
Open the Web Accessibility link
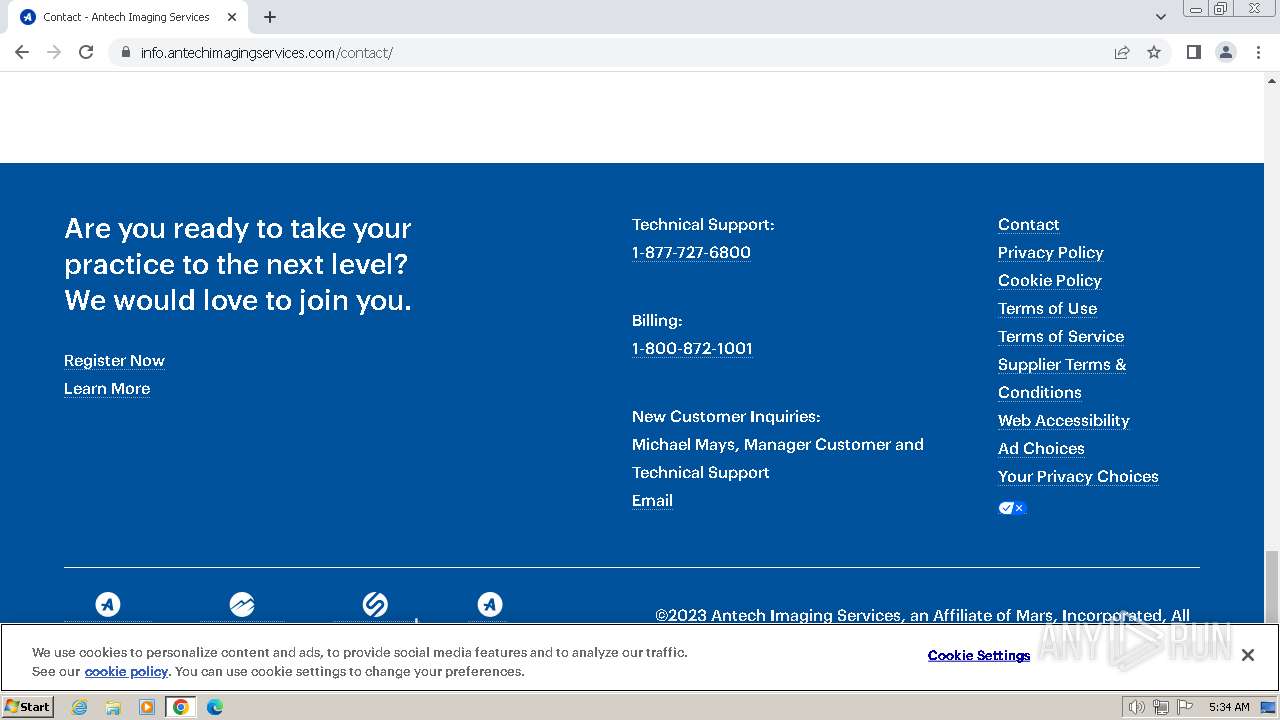tap(1064, 421)
